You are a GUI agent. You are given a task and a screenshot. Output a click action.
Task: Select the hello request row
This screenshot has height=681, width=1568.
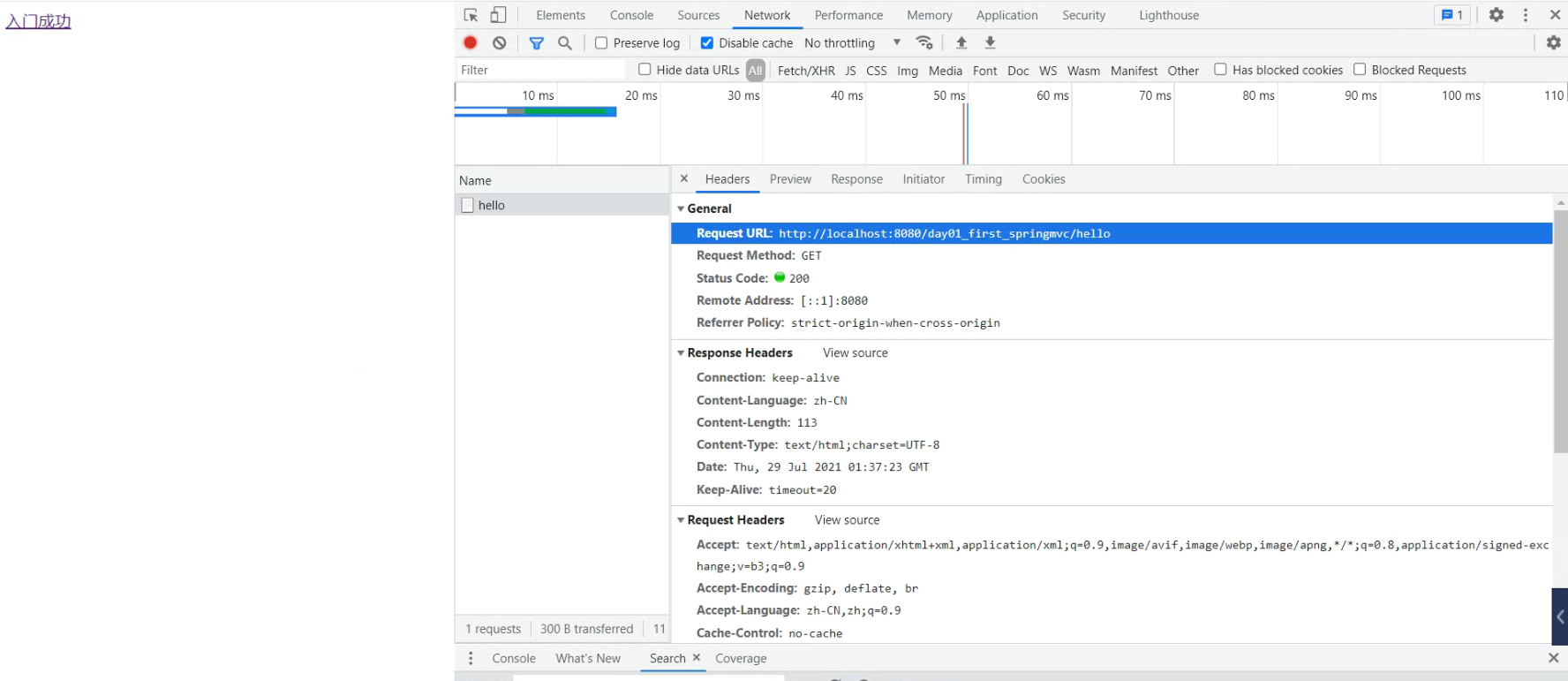562,205
